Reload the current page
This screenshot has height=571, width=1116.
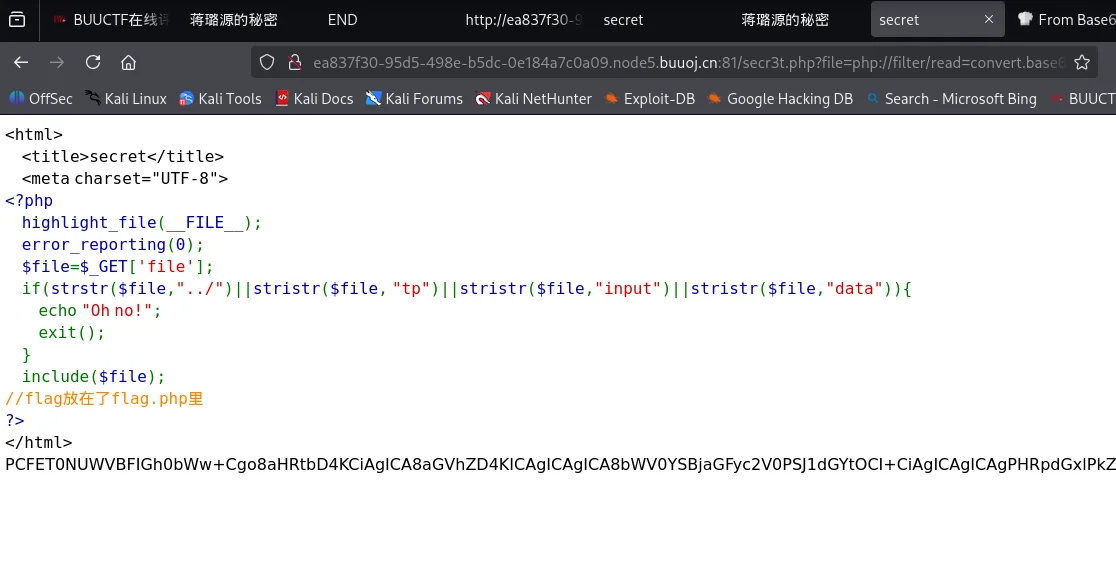coord(93,63)
